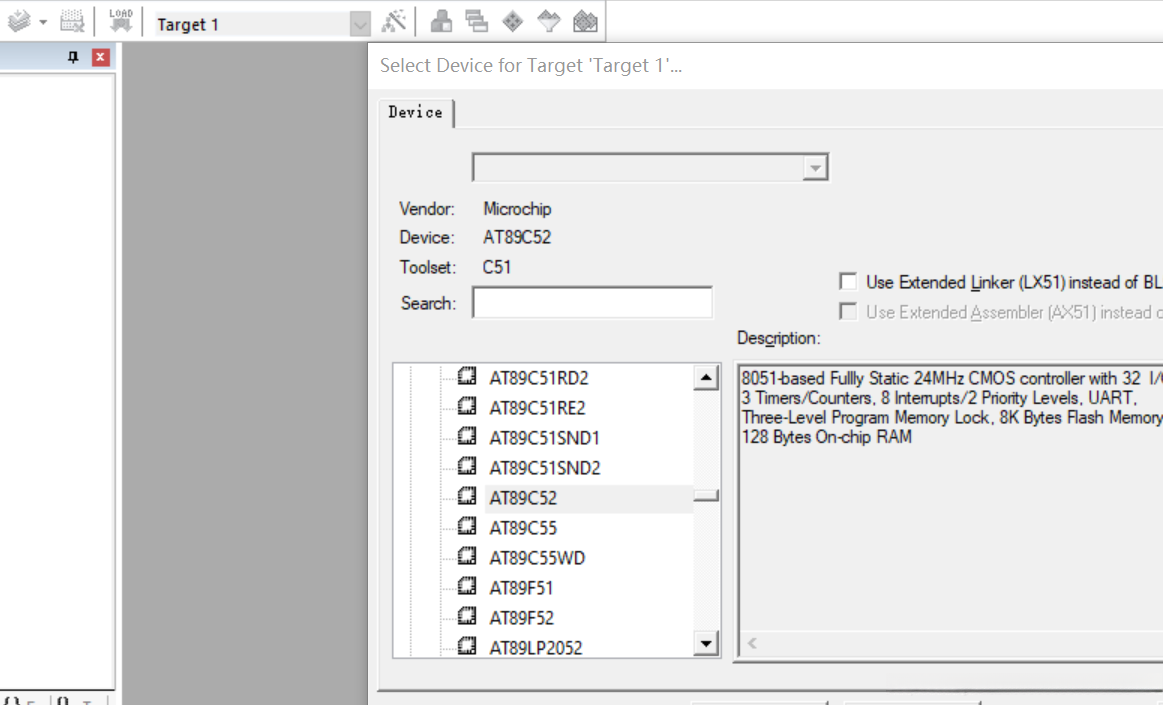This screenshot has height=705, width=1163.
Task: Open the device database dropdown above Vendor
Action: 815,168
